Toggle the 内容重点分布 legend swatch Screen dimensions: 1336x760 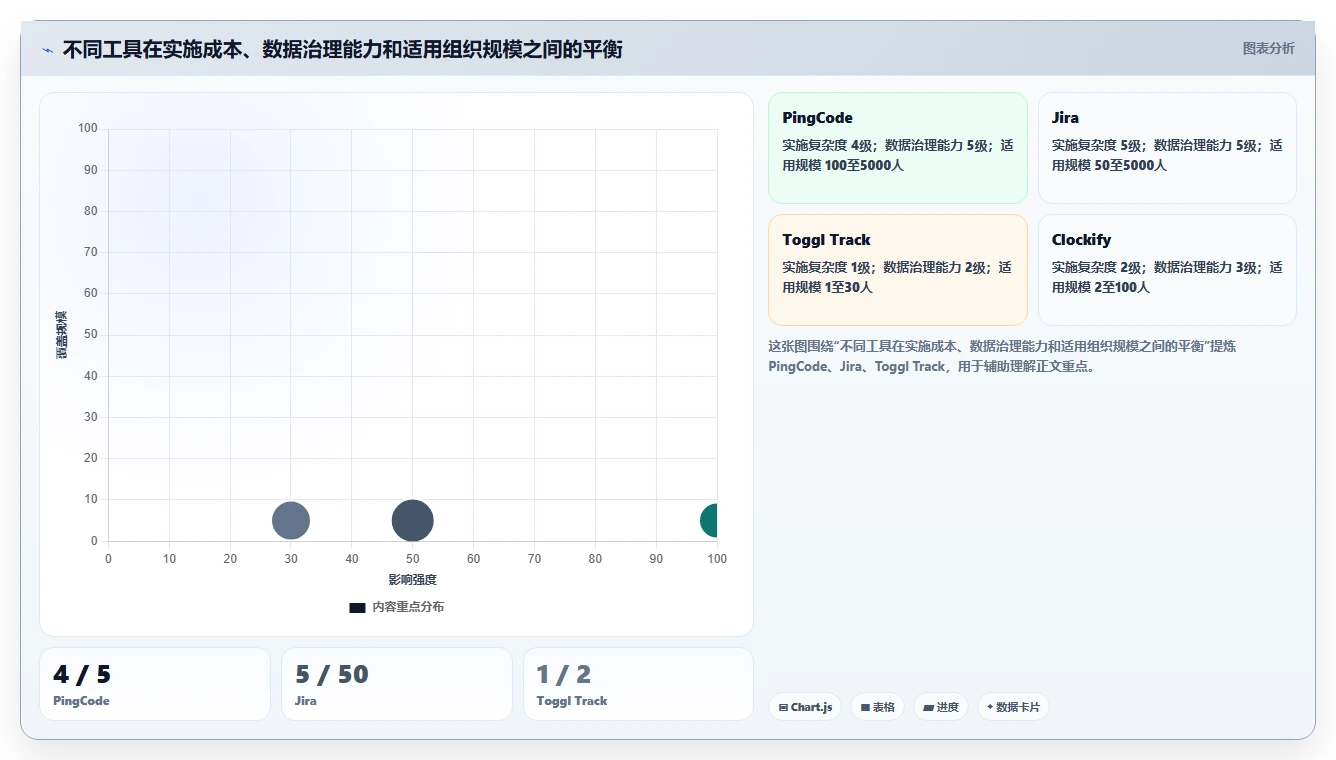357,607
